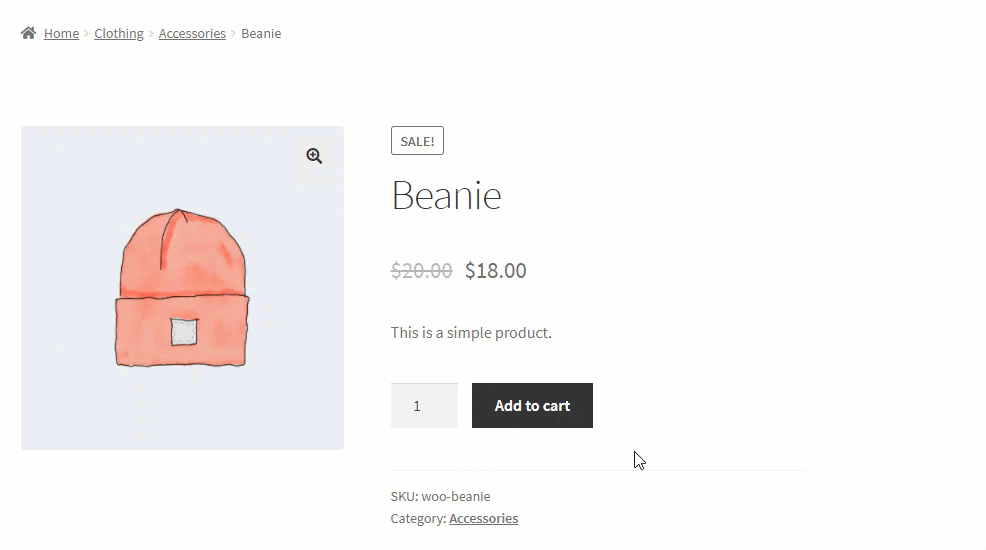The height and width of the screenshot is (550, 986).
Task: Click the $18.00 sale price
Action: pos(496,270)
